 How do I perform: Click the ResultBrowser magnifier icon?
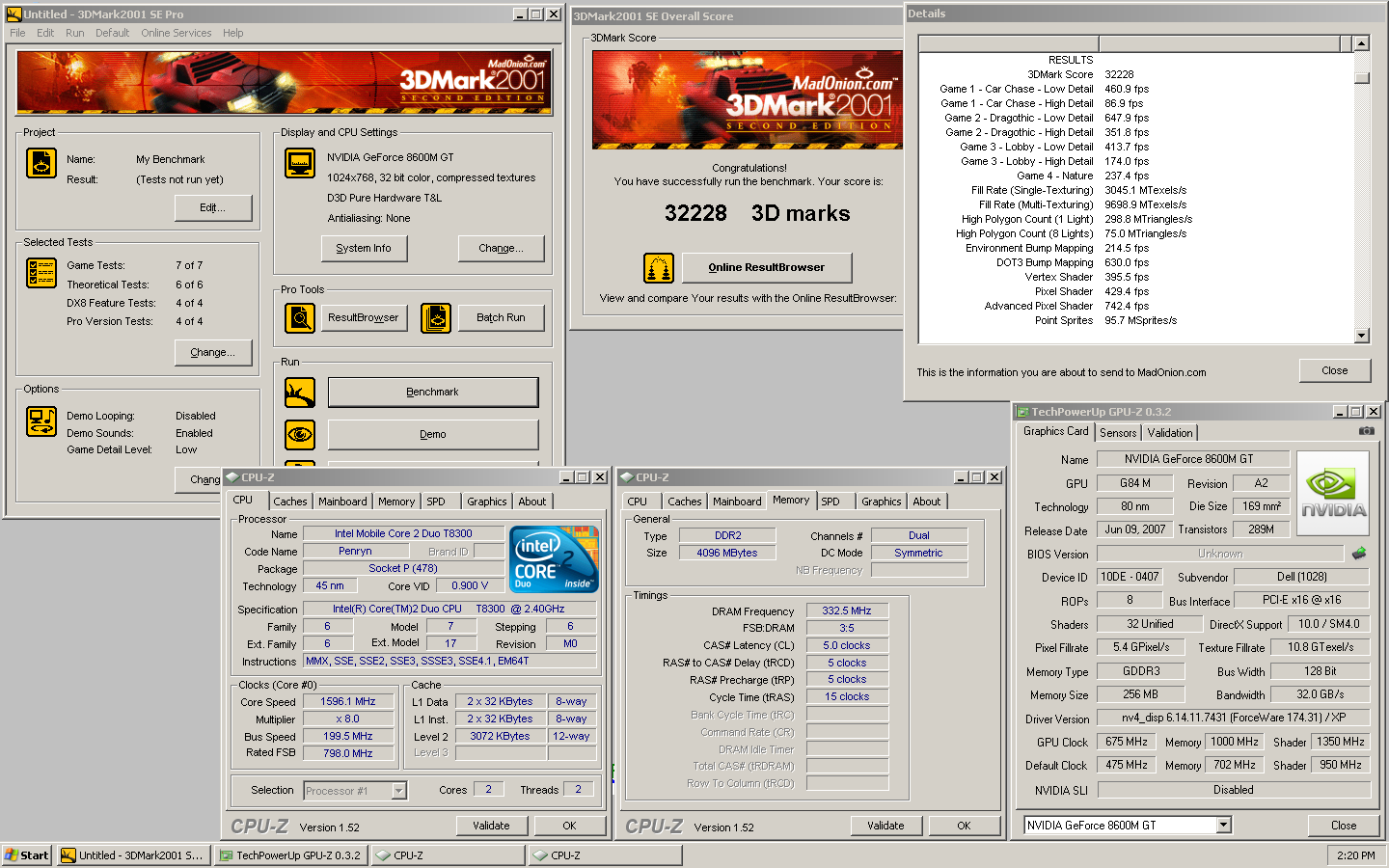click(x=300, y=317)
